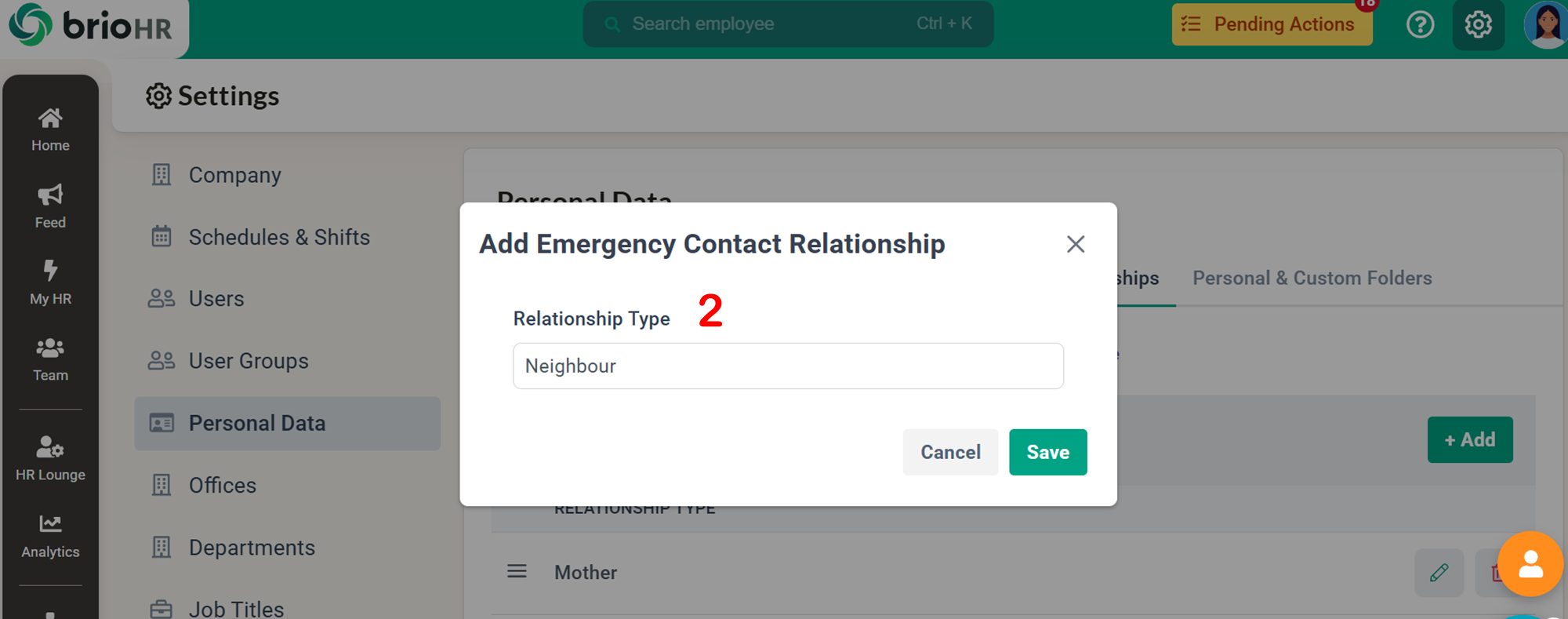Viewport: 1568px width, 619px height.
Task: Click the Home icon in sidebar
Action: 50,119
